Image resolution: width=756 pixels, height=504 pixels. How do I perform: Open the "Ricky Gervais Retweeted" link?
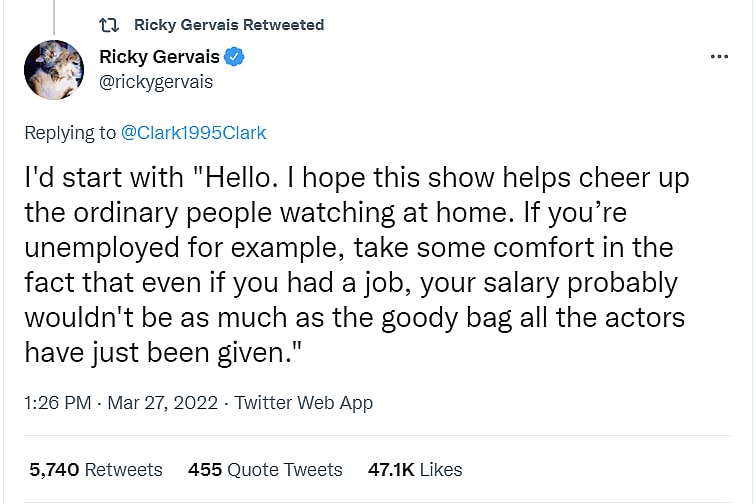click(x=228, y=24)
